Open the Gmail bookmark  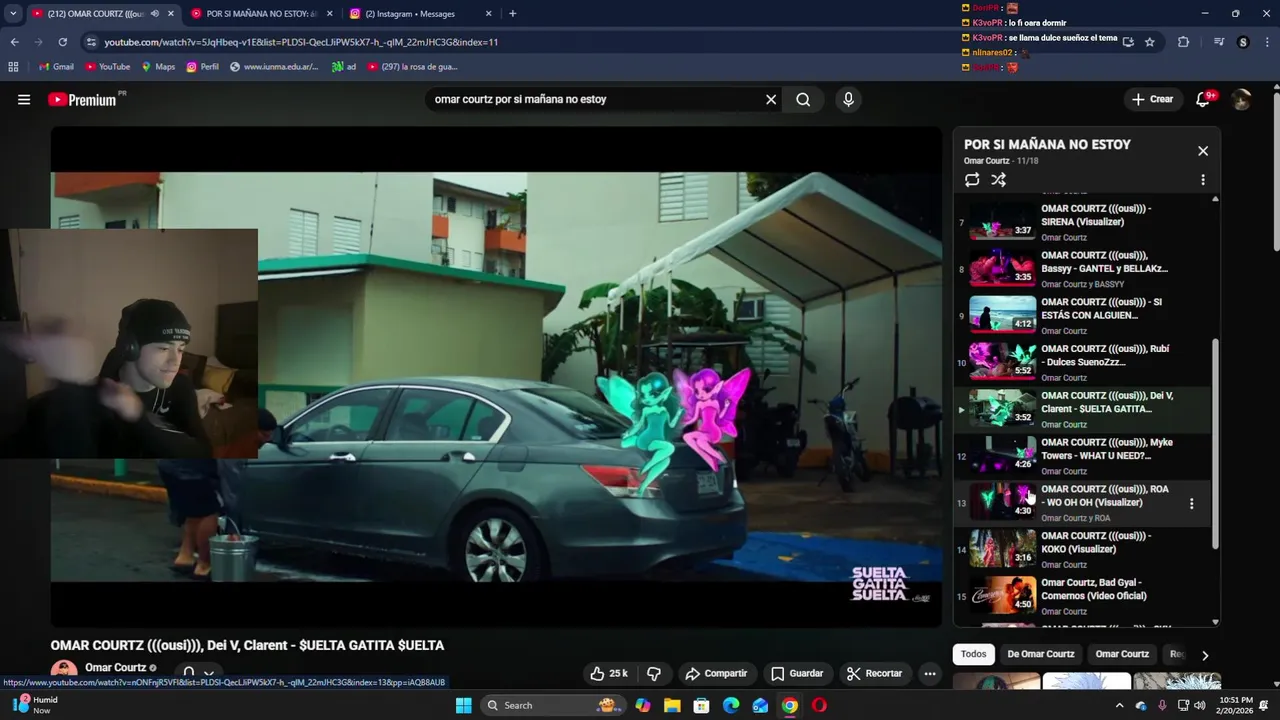pos(56,67)
